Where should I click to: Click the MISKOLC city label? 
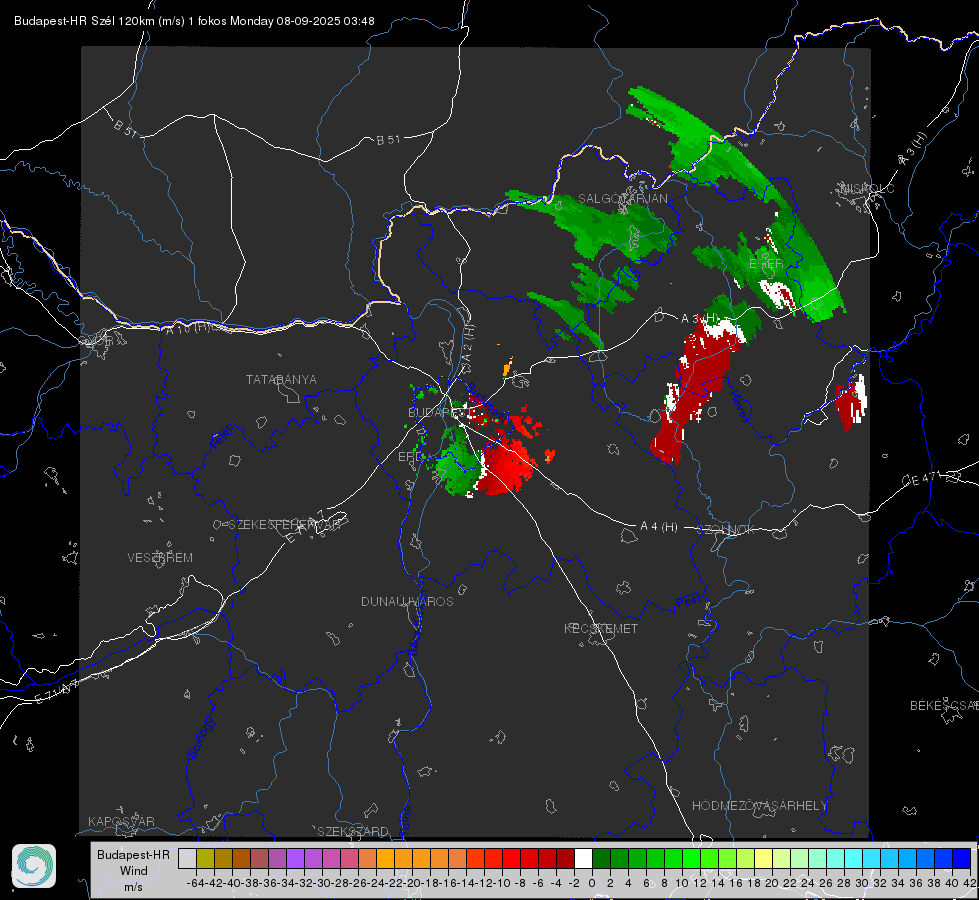(868, 189)
